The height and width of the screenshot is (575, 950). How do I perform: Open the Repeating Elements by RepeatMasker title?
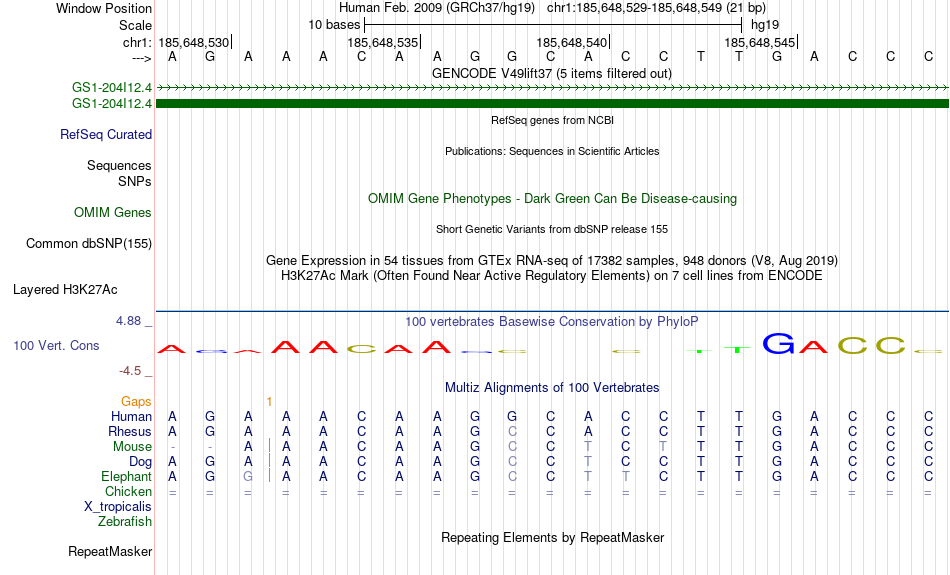point(553,538)
